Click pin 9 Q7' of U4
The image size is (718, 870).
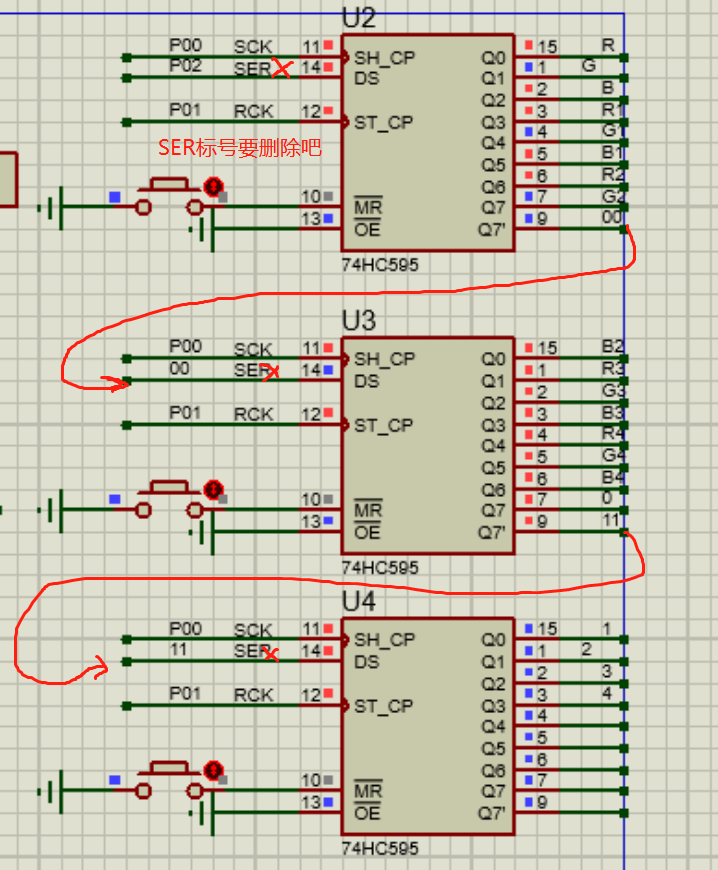537,813
